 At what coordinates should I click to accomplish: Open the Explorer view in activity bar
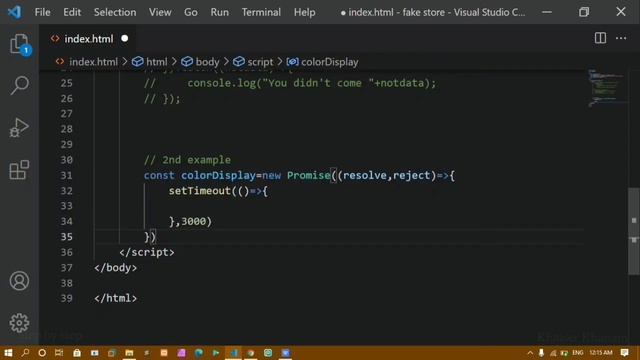pyautogui.click(x=19, y=44)
